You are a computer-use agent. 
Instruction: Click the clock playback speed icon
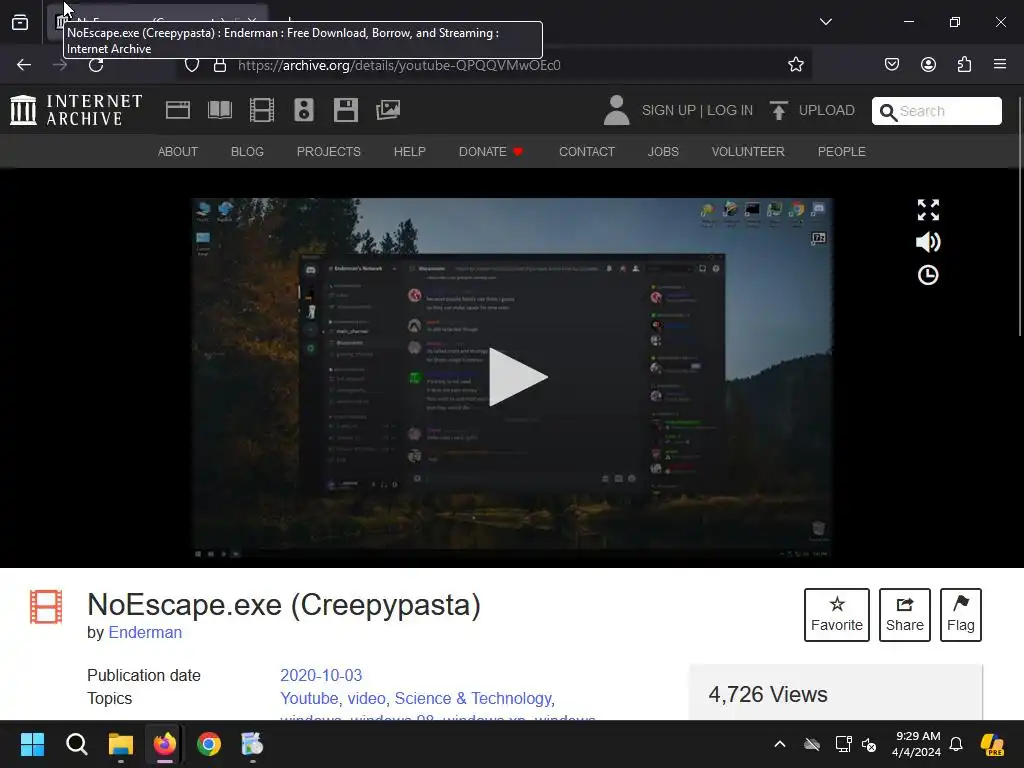click(x=928, y=275)
